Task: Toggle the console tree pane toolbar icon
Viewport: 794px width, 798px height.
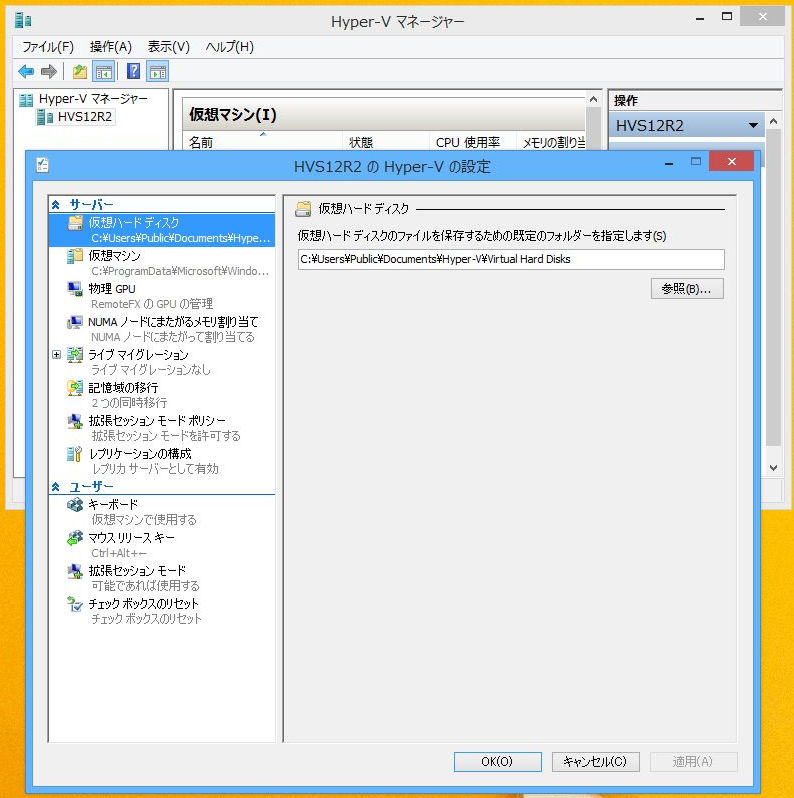Action: [104, 71]
